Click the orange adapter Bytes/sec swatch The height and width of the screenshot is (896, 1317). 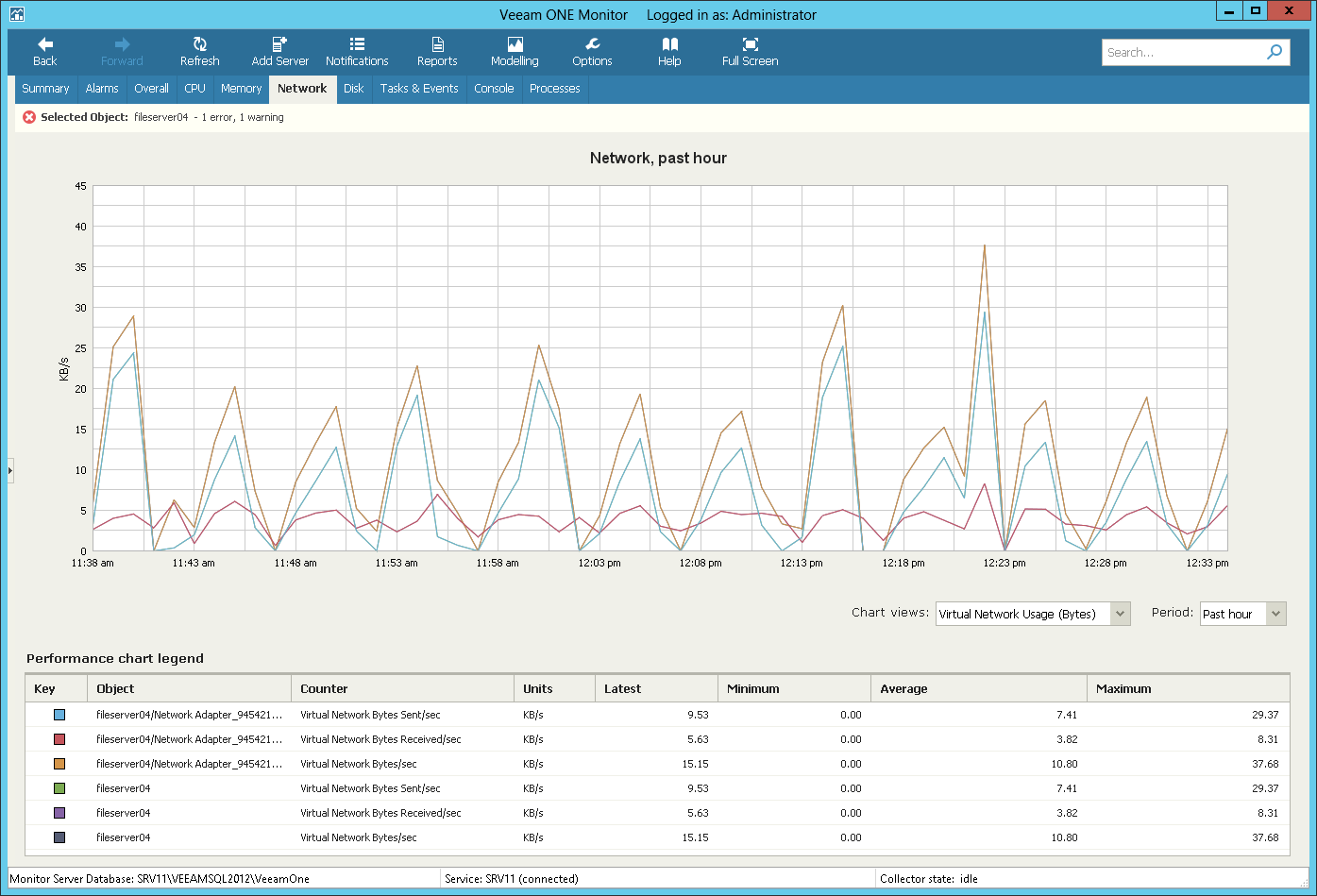(x=59, y=764)
